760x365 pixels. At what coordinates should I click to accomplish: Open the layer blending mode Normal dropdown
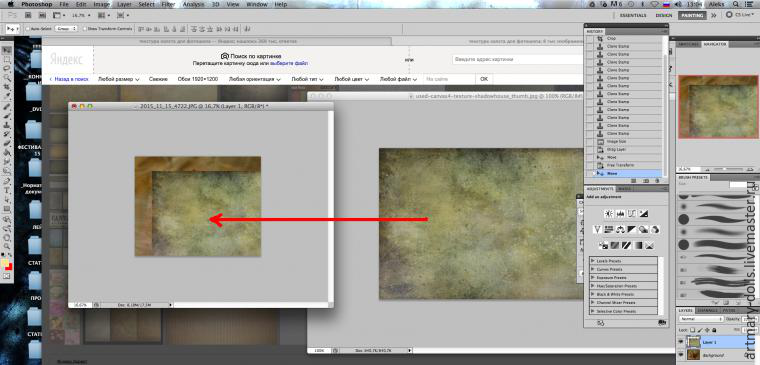point(702,319)
